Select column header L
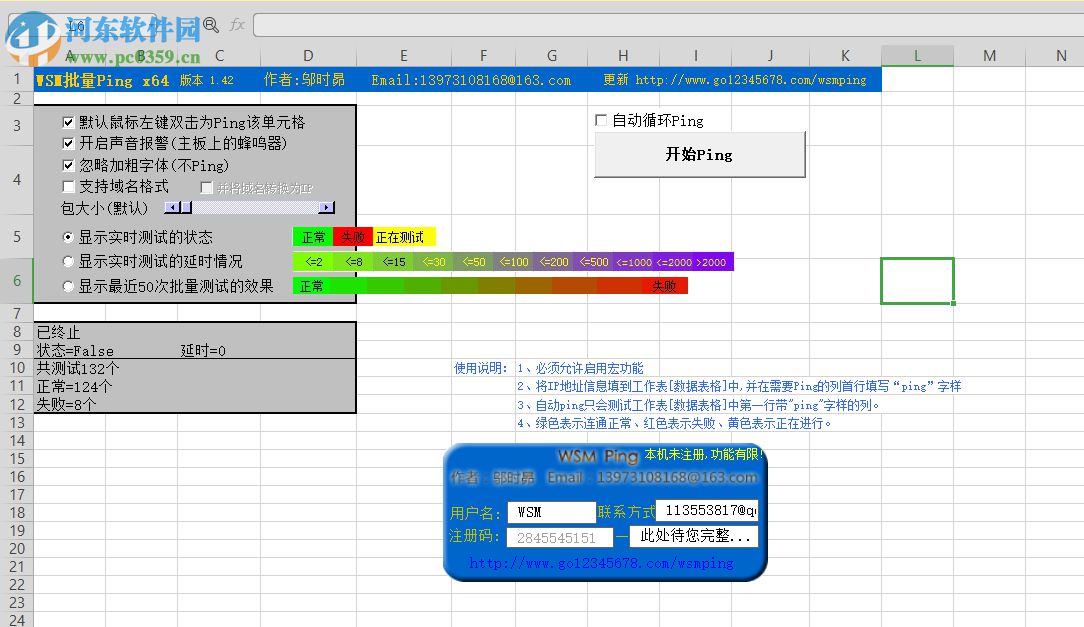 [x=918, y=55]
